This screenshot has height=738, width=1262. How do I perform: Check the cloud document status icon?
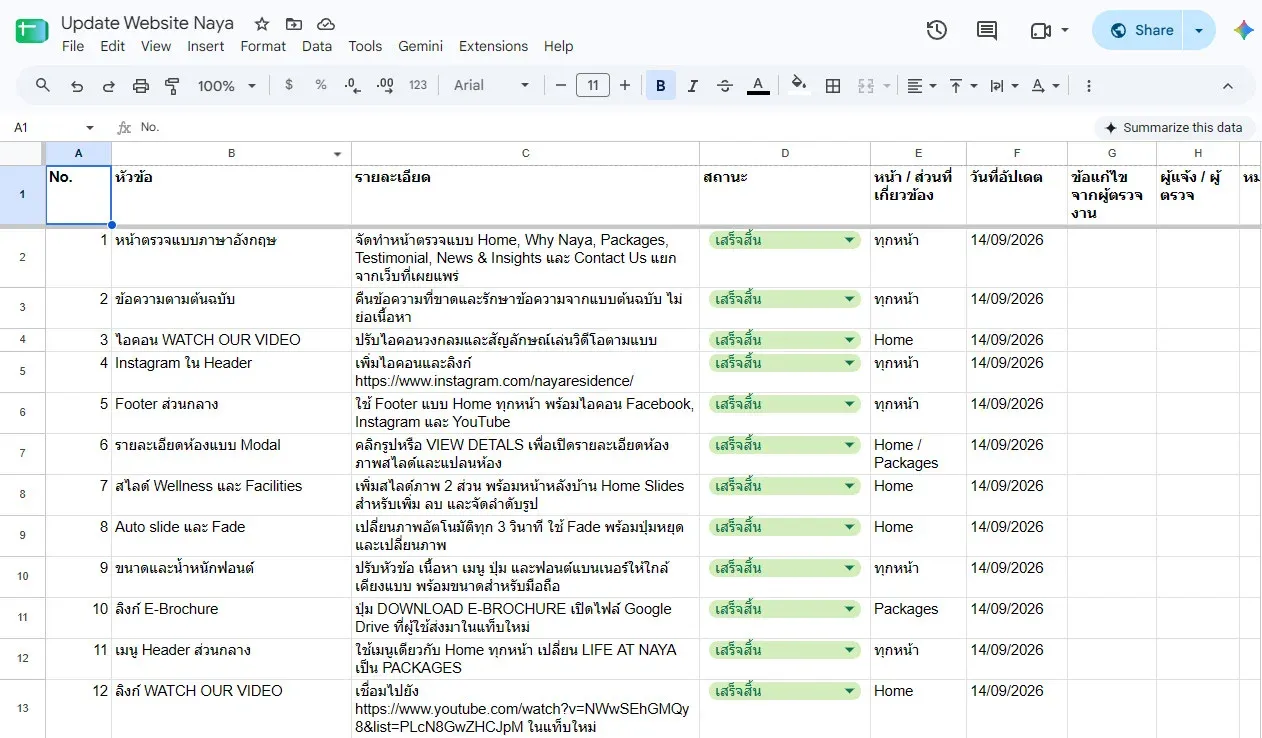pyautogui.click(x=326, y=24)
